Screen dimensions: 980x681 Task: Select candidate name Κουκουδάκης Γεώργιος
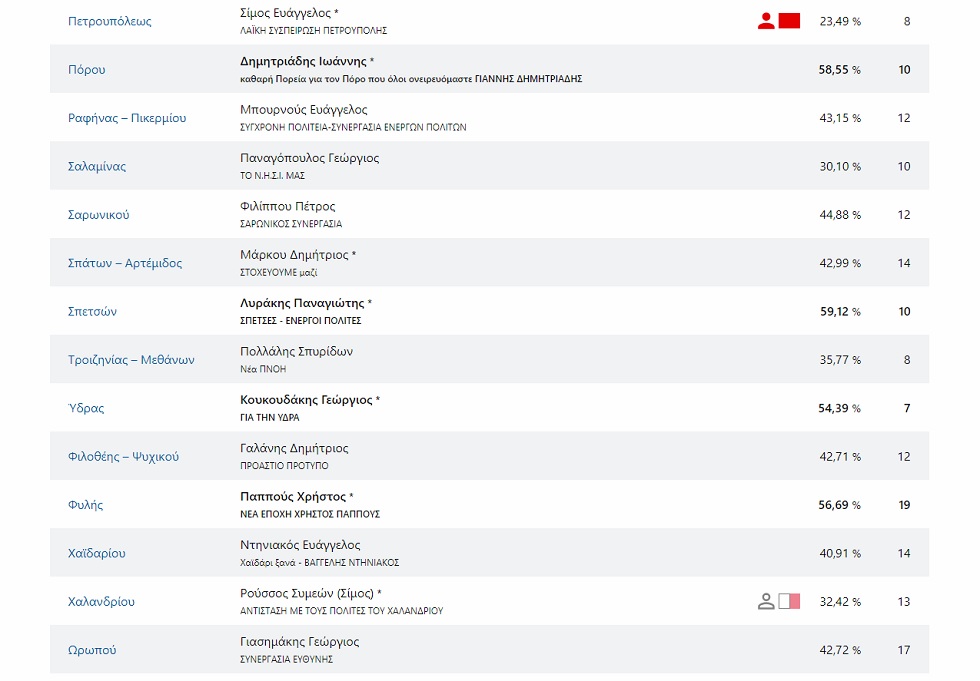coord(306,400)
